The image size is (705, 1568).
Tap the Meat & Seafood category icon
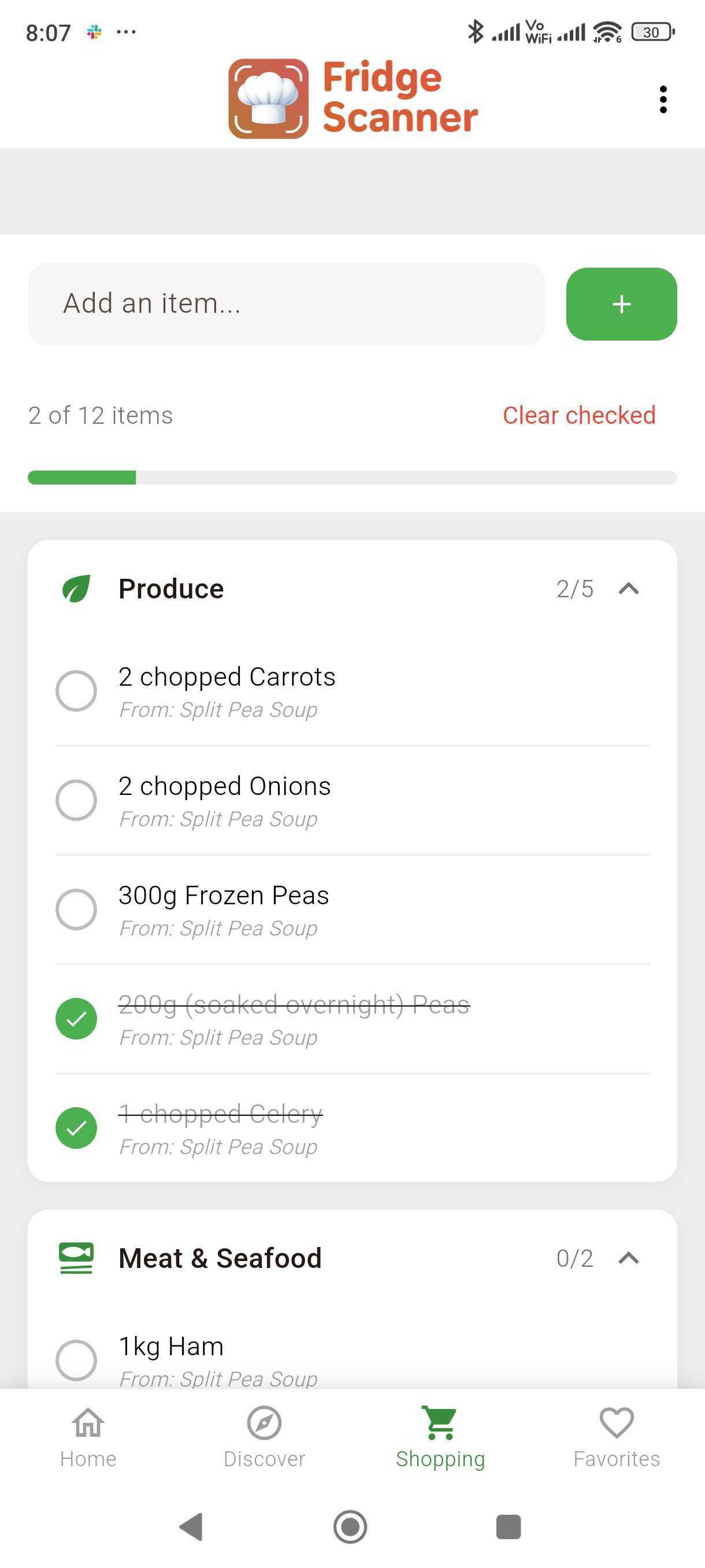(x=76, y=1256)
